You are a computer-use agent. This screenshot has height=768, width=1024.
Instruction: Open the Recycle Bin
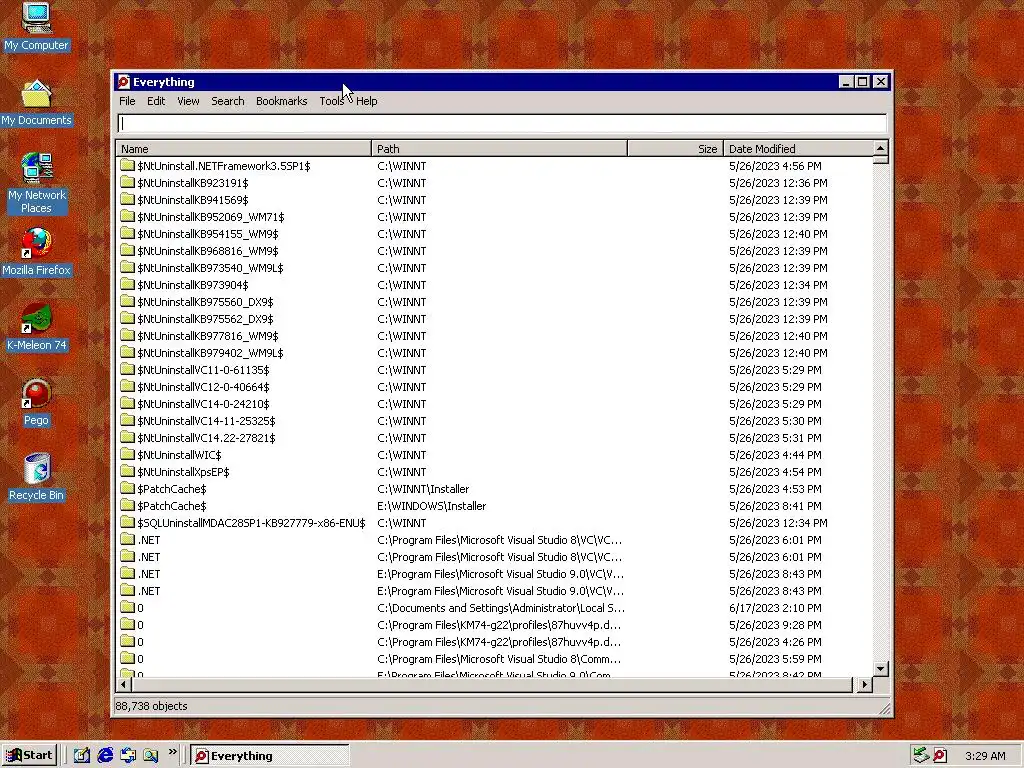click(x=36, y=477)
